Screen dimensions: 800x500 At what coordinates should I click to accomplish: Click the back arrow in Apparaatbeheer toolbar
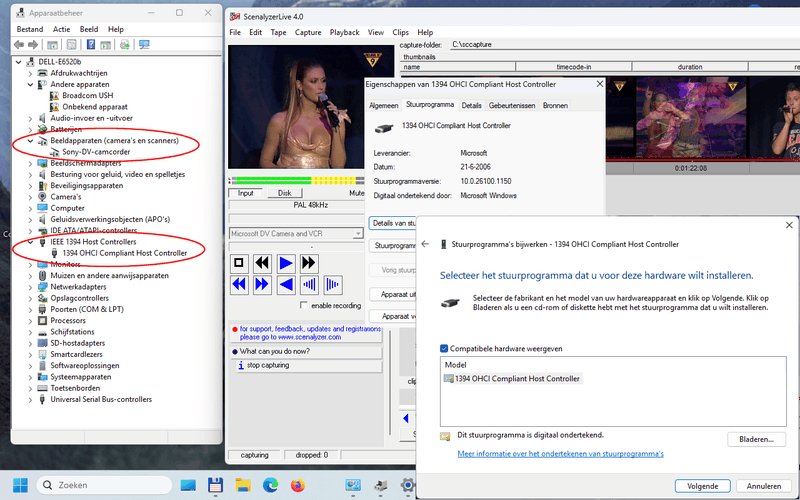[x=19, y=45]
